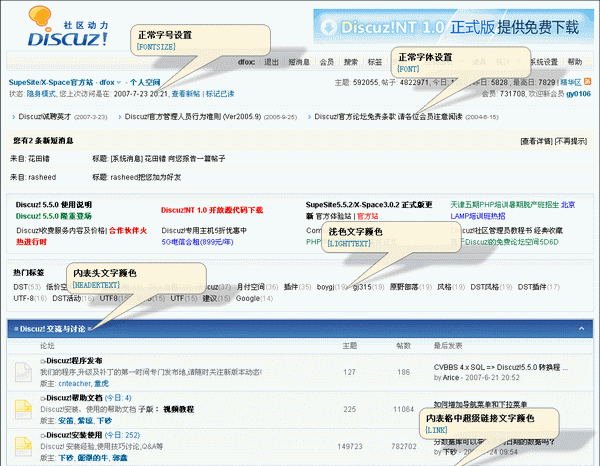Select the 建议(15) hot tag
The width and height of the screenshot is (600, 466).
217,298
